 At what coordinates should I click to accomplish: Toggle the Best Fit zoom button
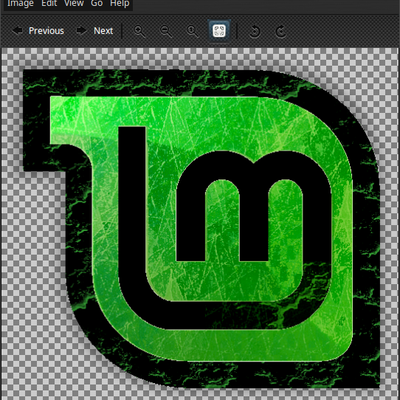click(219, 31)
